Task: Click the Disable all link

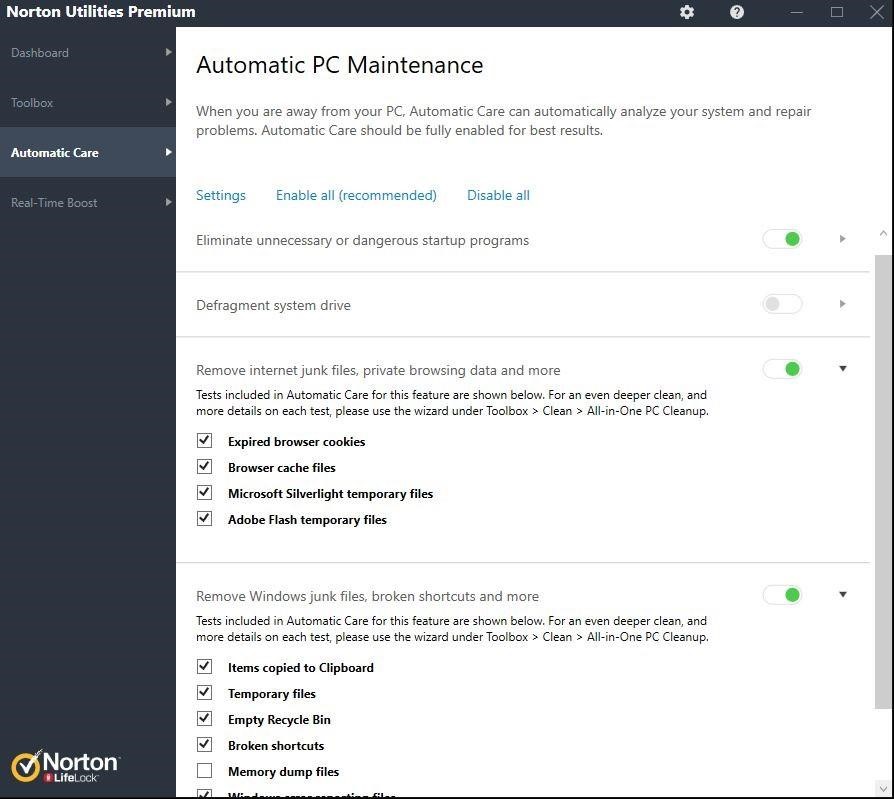Action: tap(498, 195)
